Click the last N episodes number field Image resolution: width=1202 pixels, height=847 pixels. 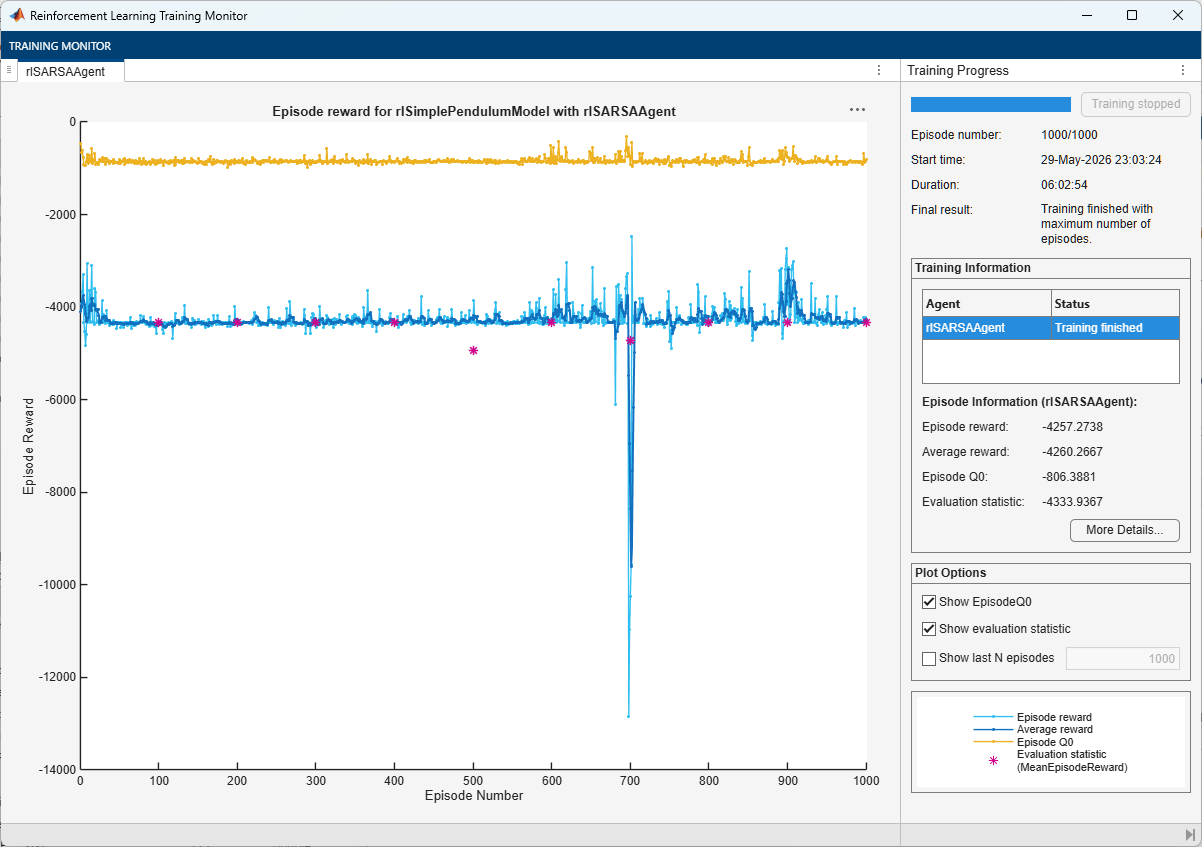point(1123,658)
